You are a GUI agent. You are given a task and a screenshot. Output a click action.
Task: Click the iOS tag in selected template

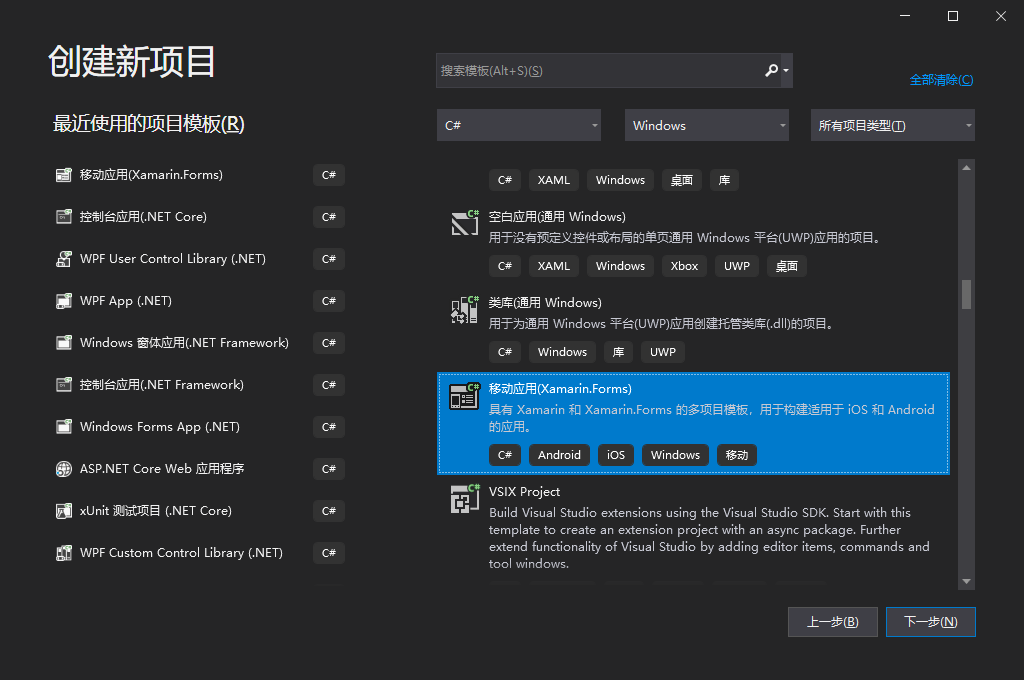pos(616,455)
